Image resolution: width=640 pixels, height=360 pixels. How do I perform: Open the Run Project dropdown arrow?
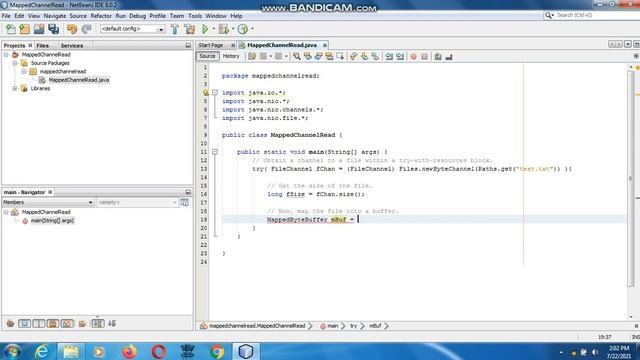[x=213, y=29]
